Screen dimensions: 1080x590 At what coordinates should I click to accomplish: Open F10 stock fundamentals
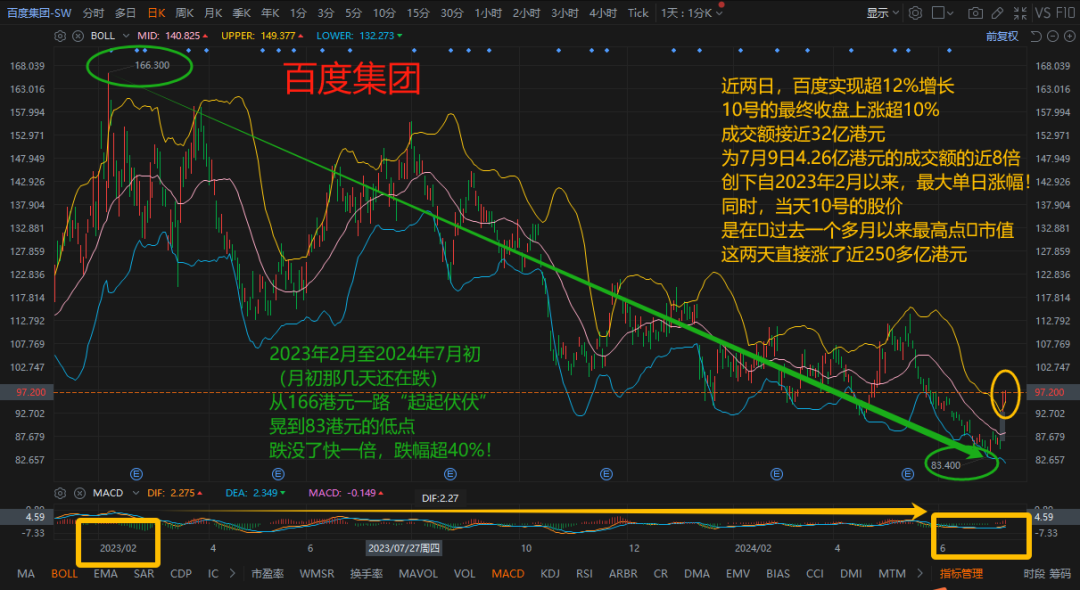coord(1065,12)
